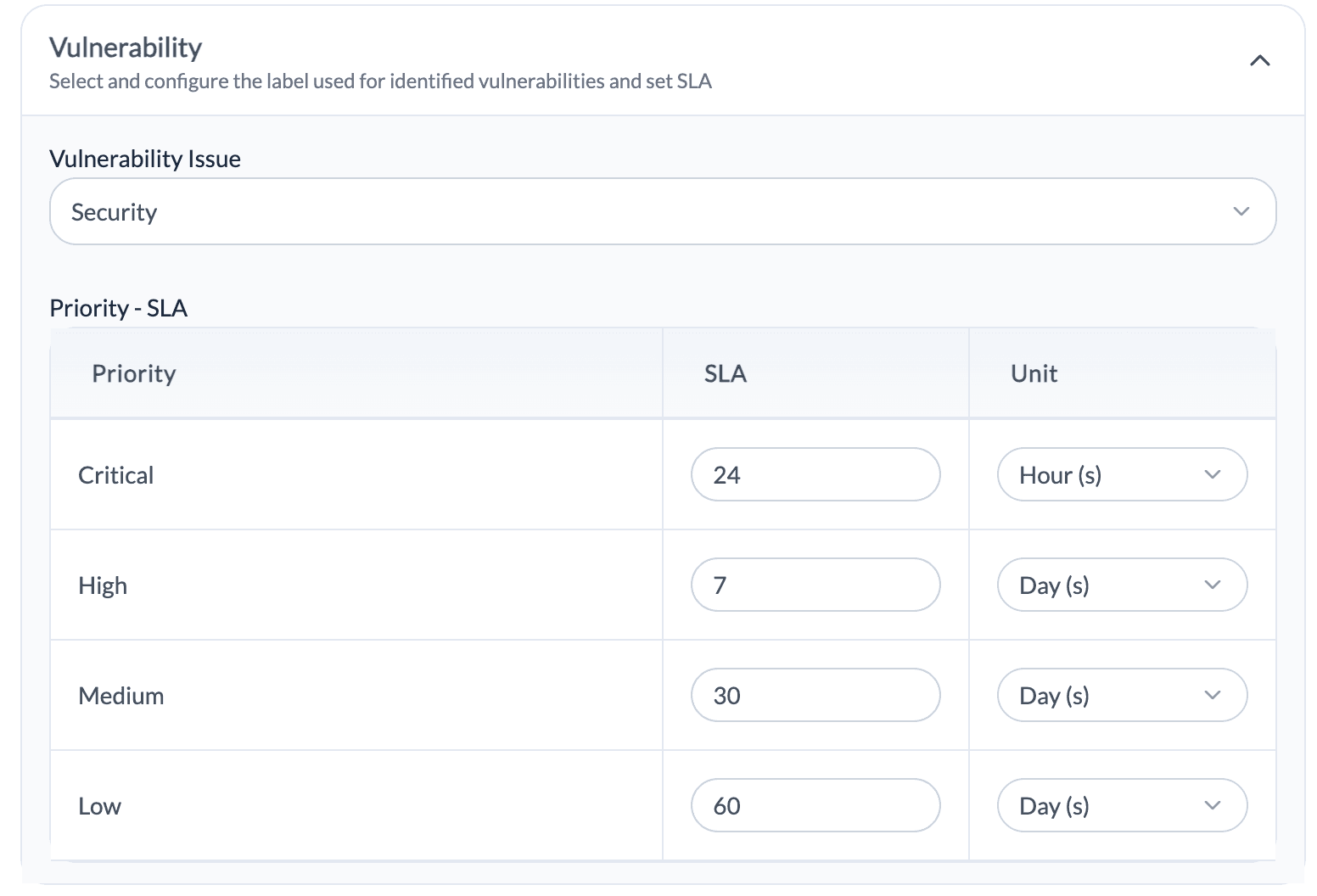1317x896 pixels.
Task: Click the Priority column header
Action: pos(134,373)
